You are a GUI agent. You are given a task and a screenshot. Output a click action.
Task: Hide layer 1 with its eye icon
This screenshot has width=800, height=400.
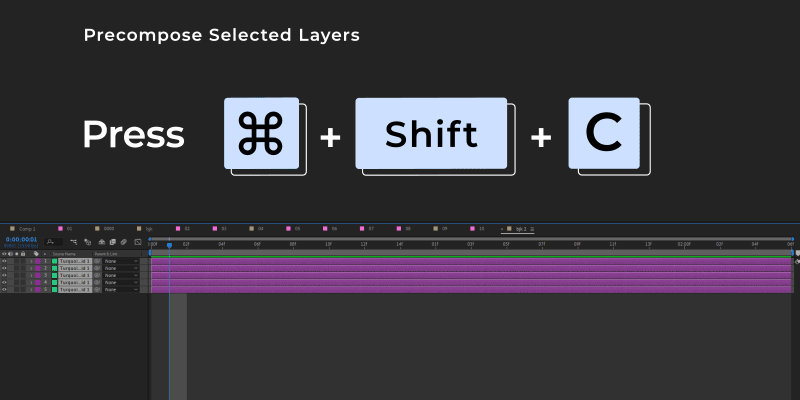pos(4,261)
